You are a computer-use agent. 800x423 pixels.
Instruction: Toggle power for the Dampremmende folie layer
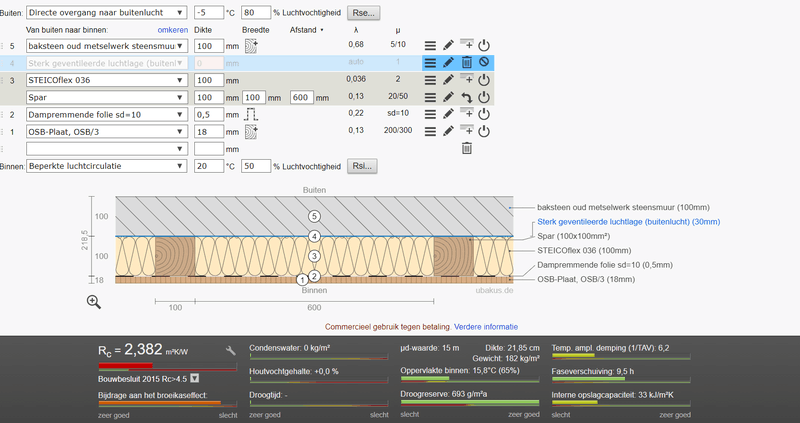pyautogui.click(x=484, y=114)
